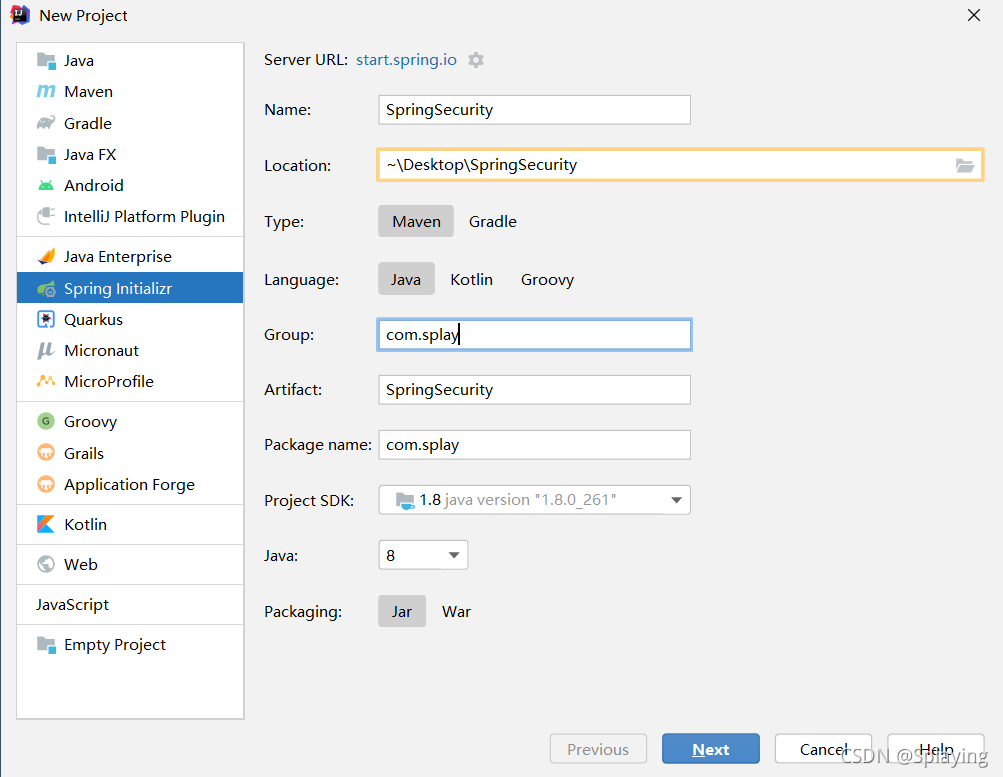The width and height of the screenshot is (1003, 777).
Task: Select Micronaut in project list
Action: (x=130, y=350)
